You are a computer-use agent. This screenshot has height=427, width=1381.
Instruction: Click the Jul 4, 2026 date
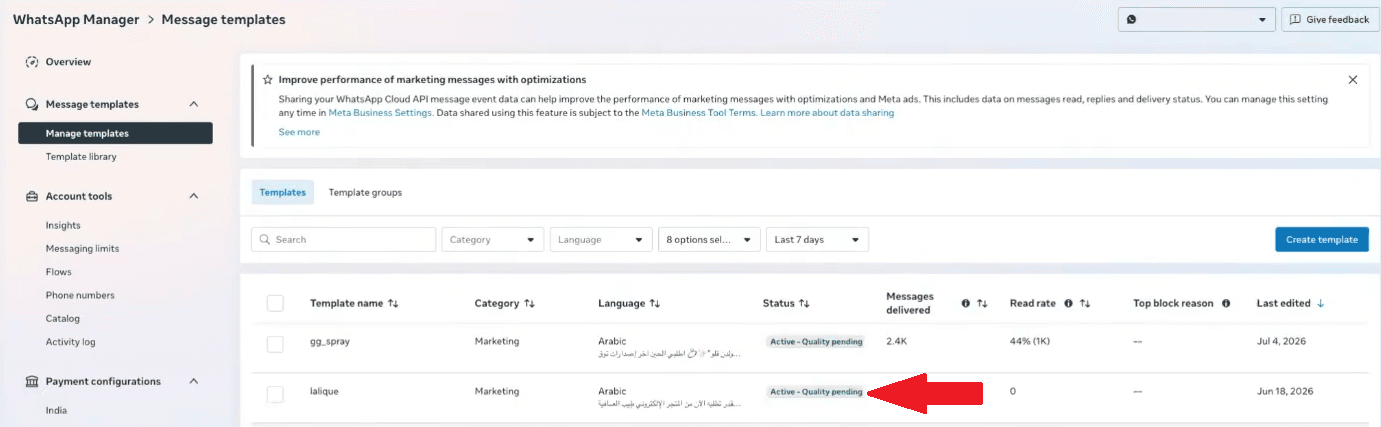[x=1282, y=342]
